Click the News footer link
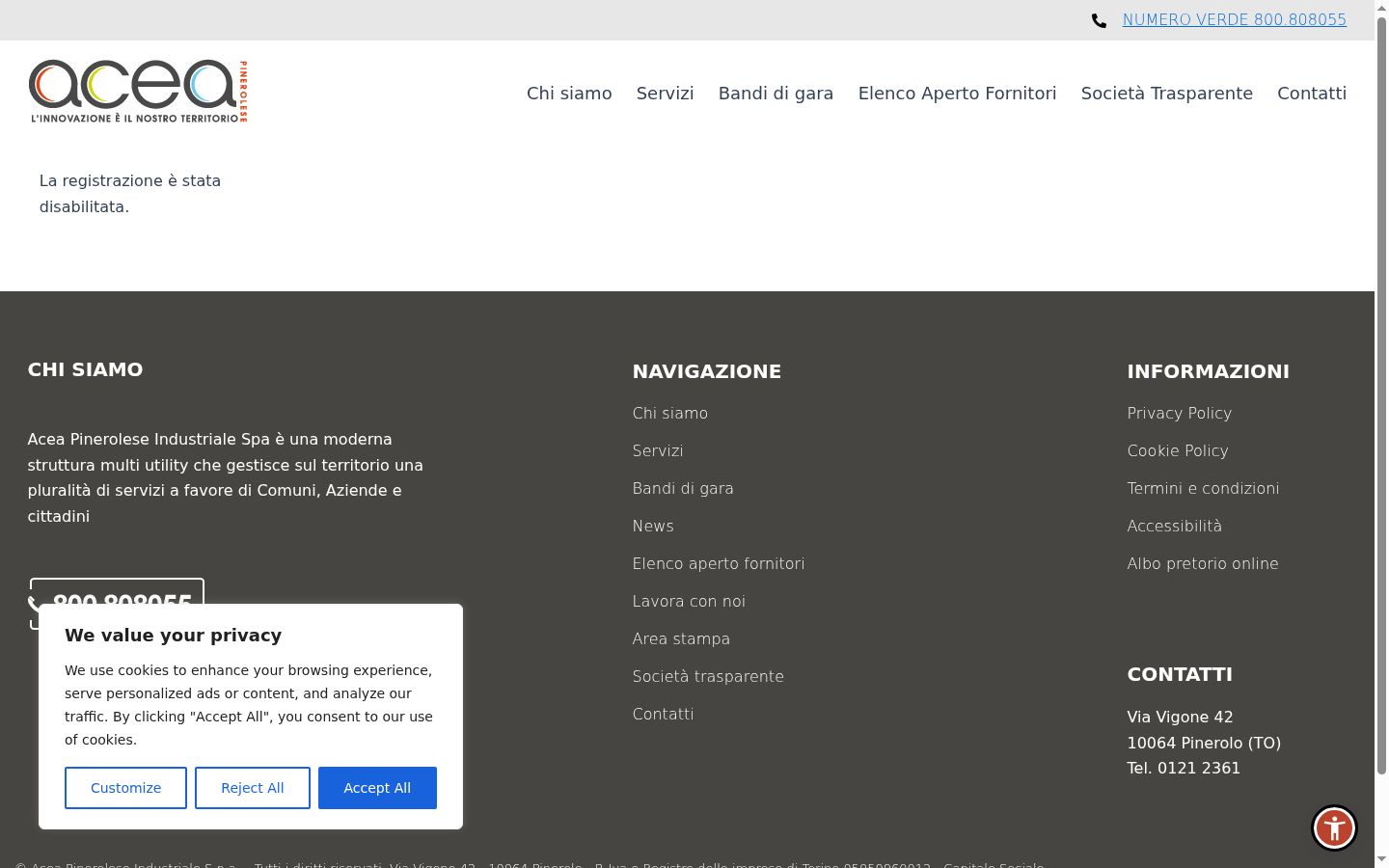 (x=653, y=526)
